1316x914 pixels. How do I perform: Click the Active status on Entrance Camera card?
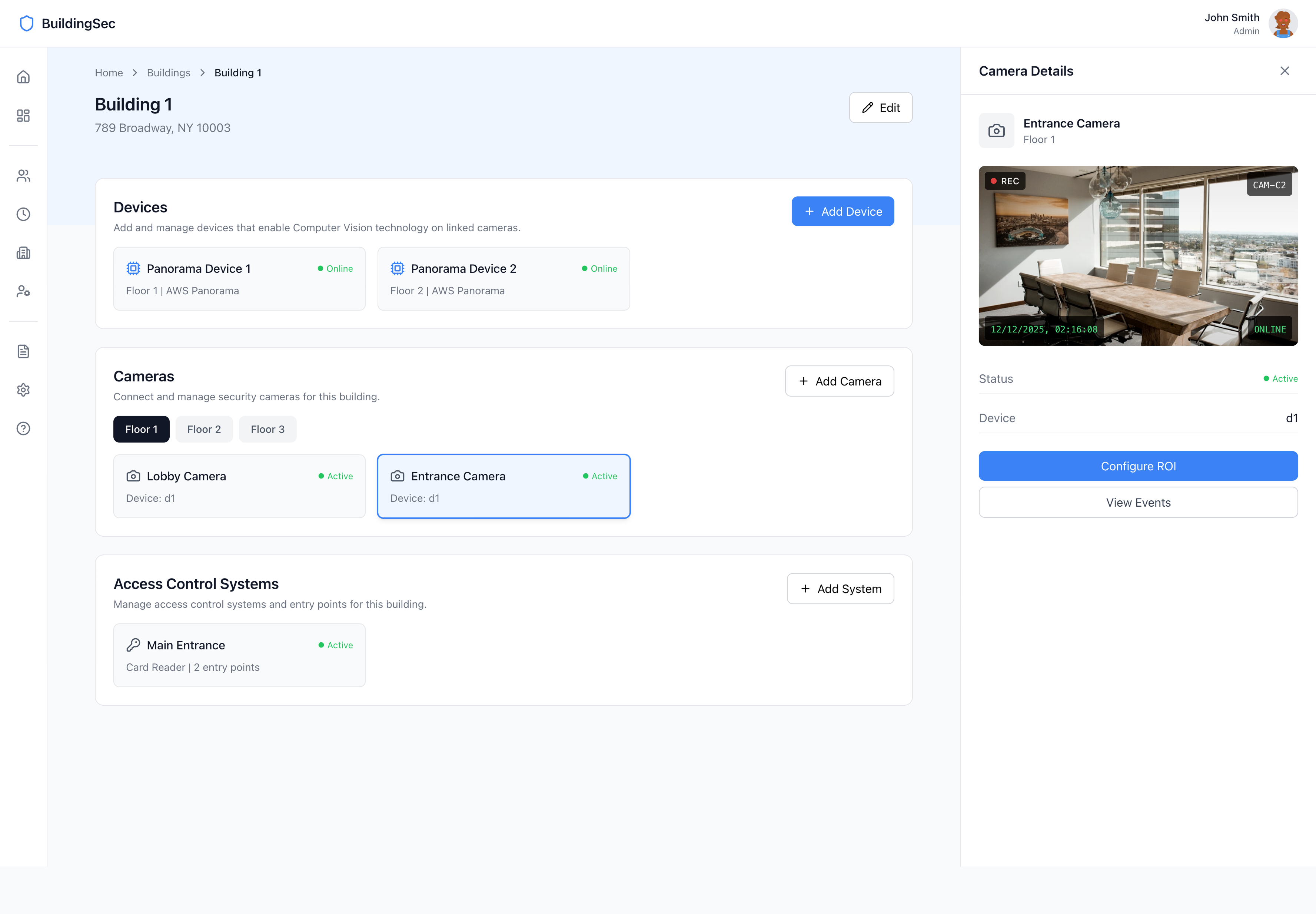click(600, 476)
